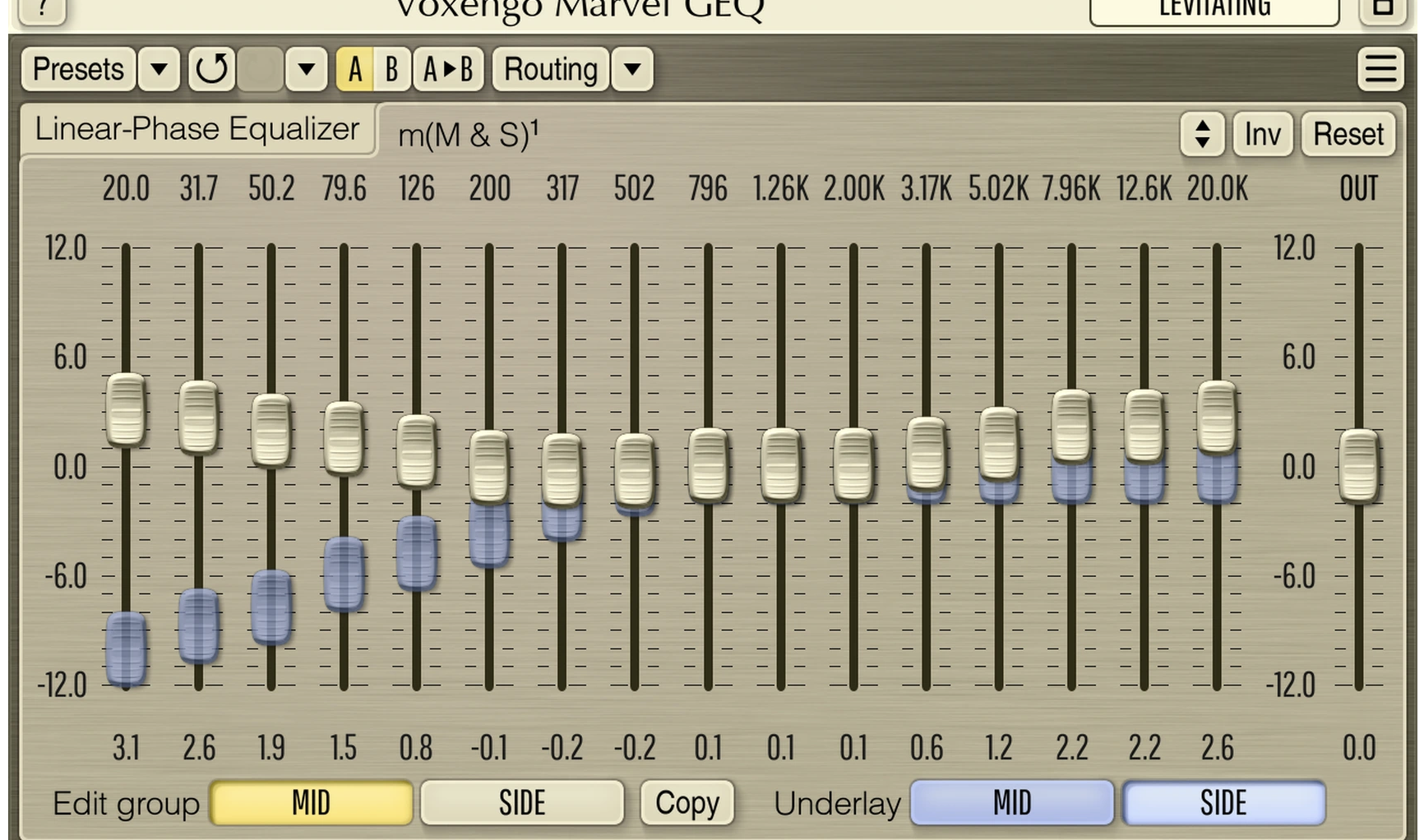Click the 1.9 gain value under 50.2
This screenshot has height=840, width=1424.
pos(271,748)
